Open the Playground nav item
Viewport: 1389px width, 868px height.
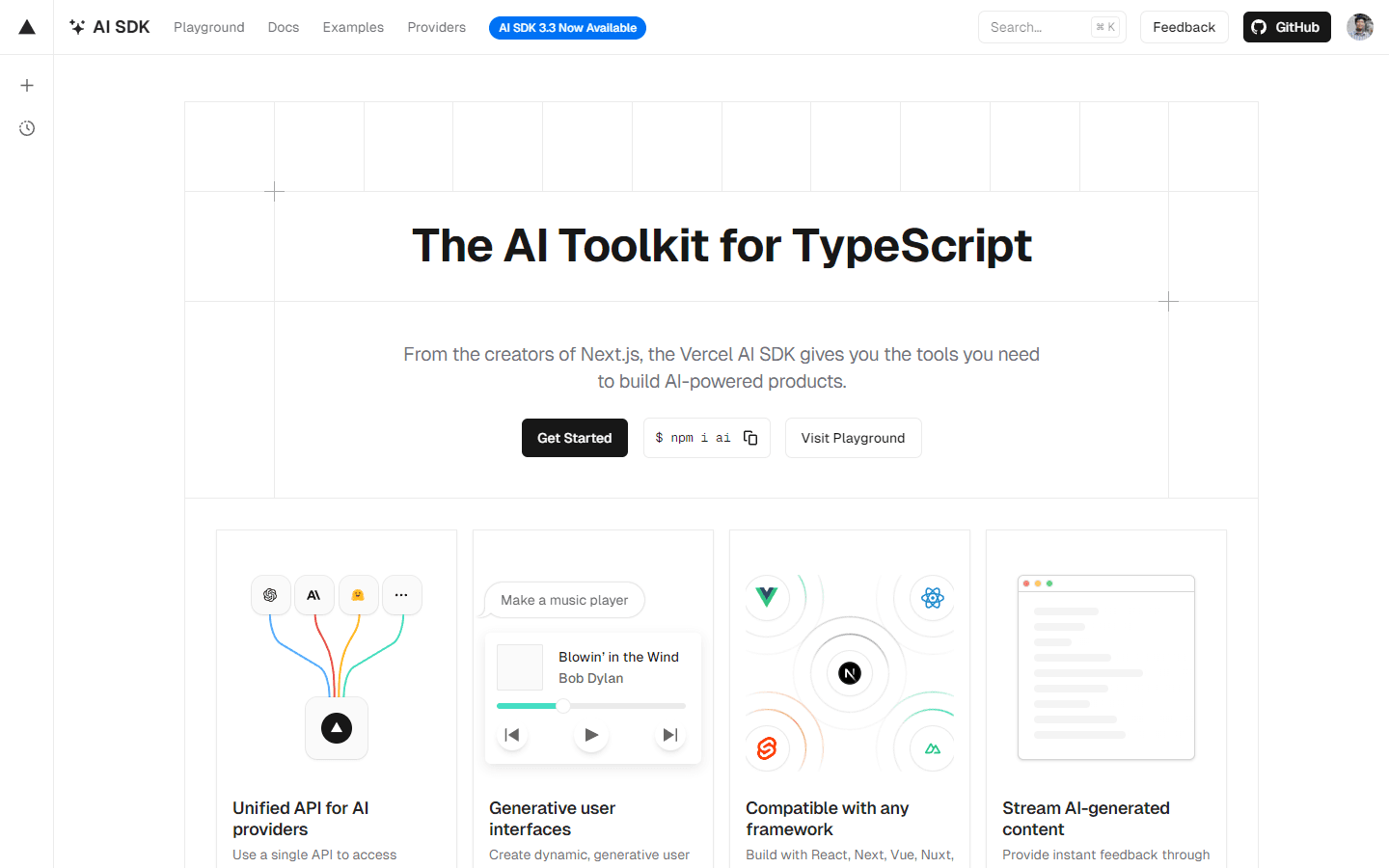(209, 27)
